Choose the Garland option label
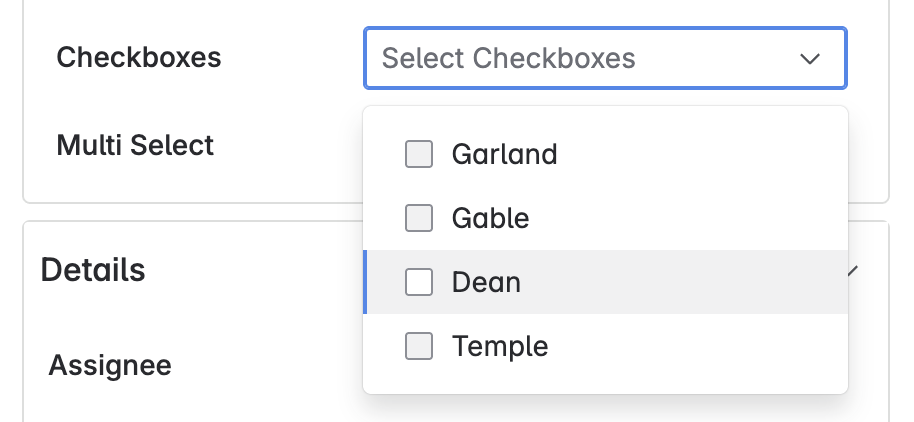 click(504, 154)
